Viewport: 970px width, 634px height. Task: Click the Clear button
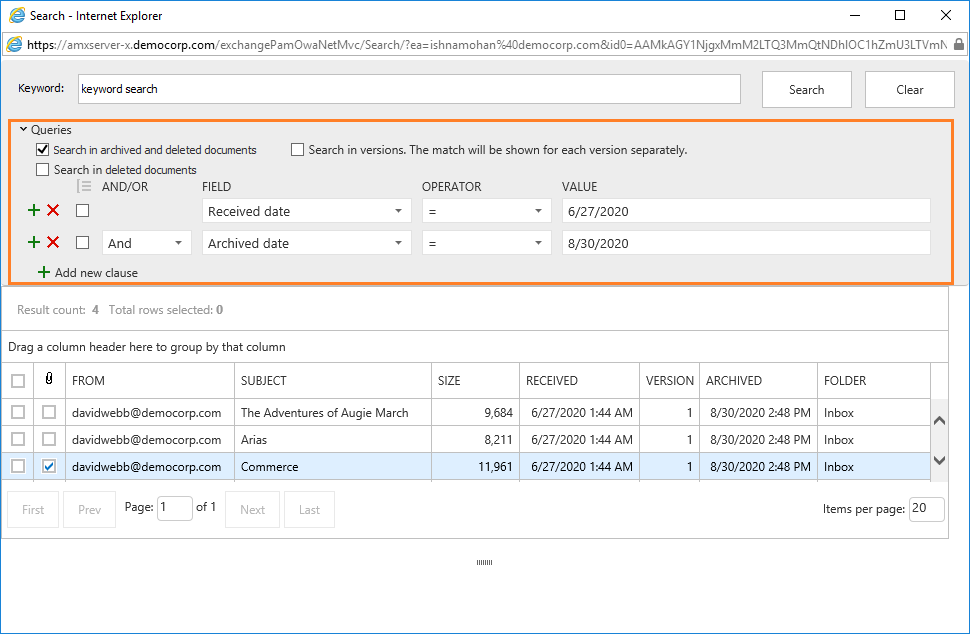[x=909, y=89]
